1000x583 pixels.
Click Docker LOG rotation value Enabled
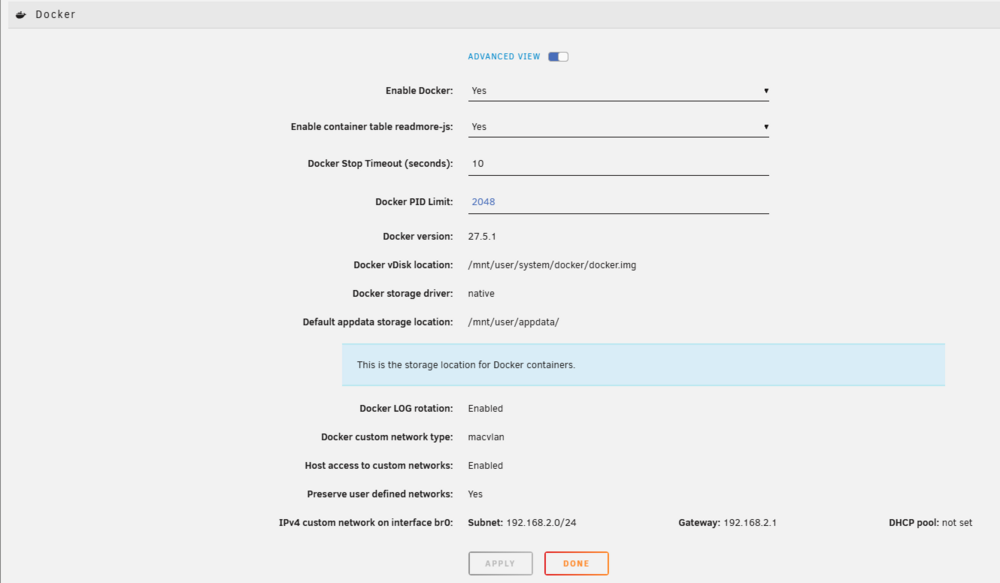(x=485, y=408)
